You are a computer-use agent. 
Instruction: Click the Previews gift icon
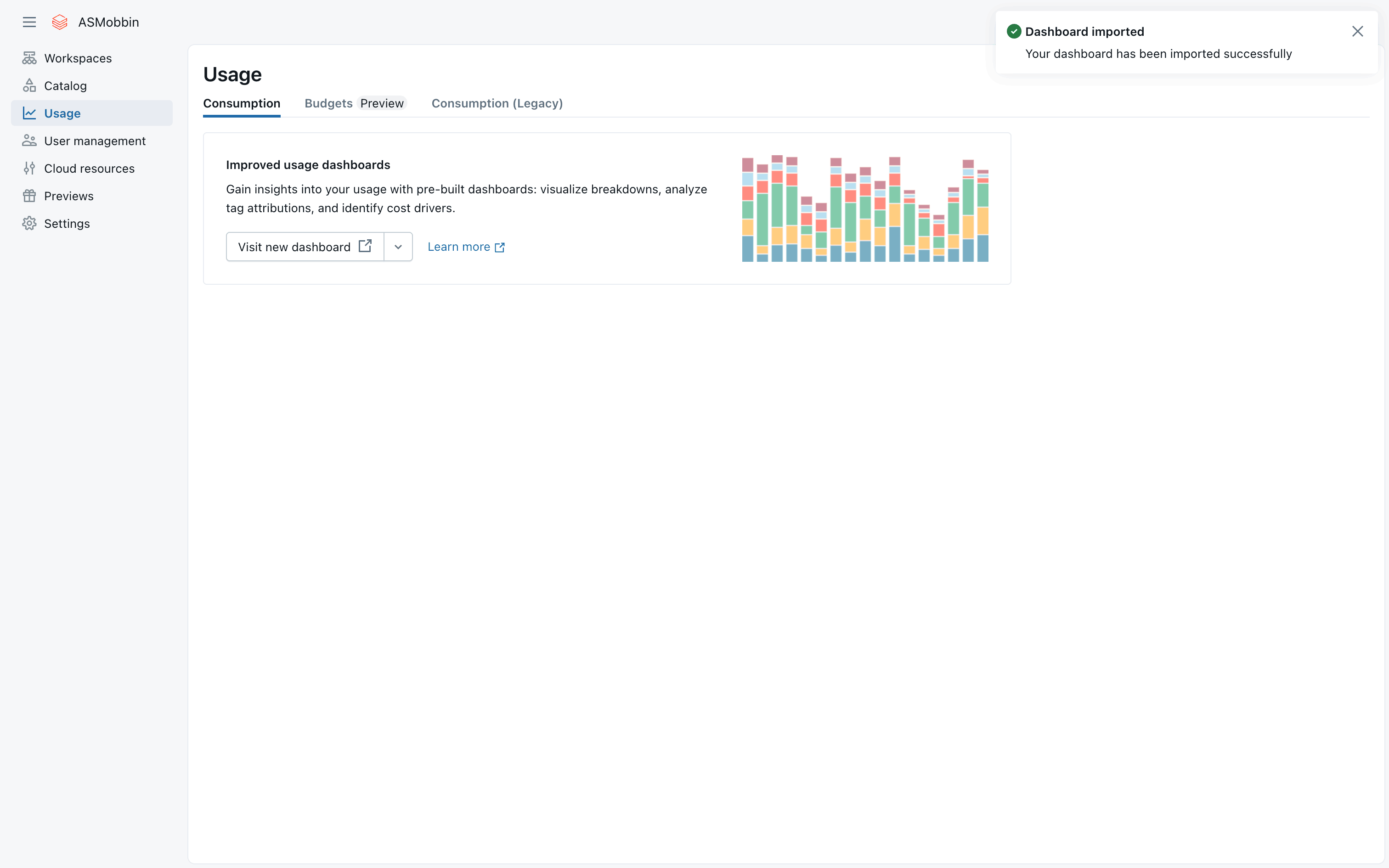tap(29, 196)
